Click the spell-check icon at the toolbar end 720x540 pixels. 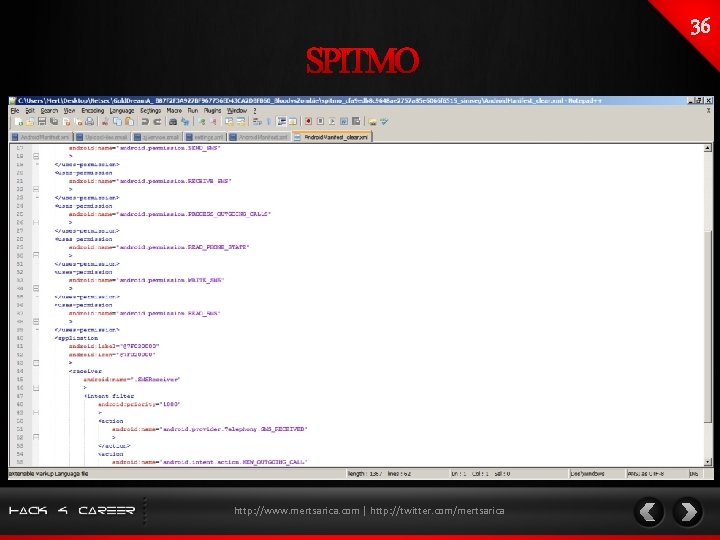click(x=384, y=122)
